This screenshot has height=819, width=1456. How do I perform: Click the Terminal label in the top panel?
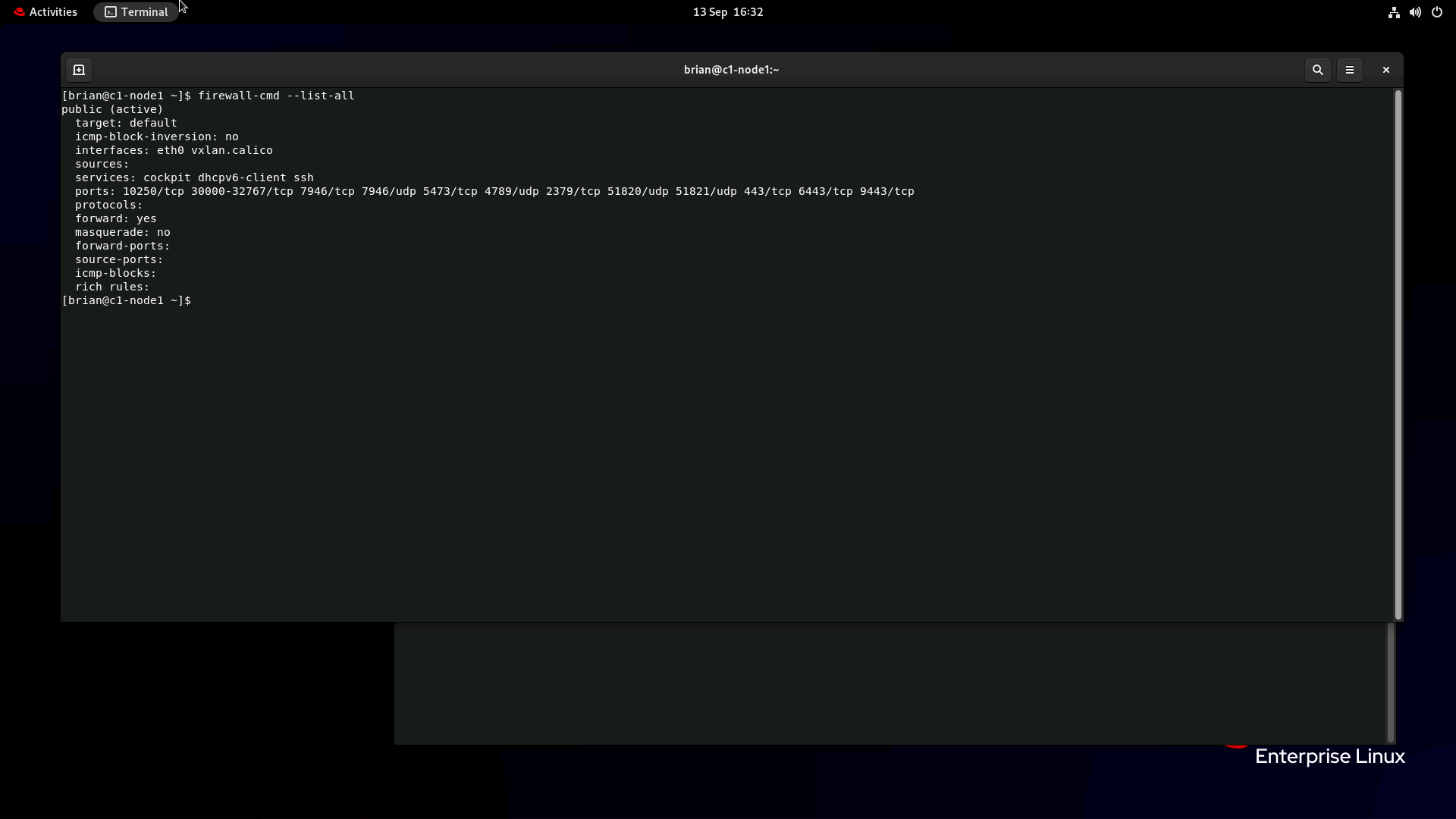144,11
